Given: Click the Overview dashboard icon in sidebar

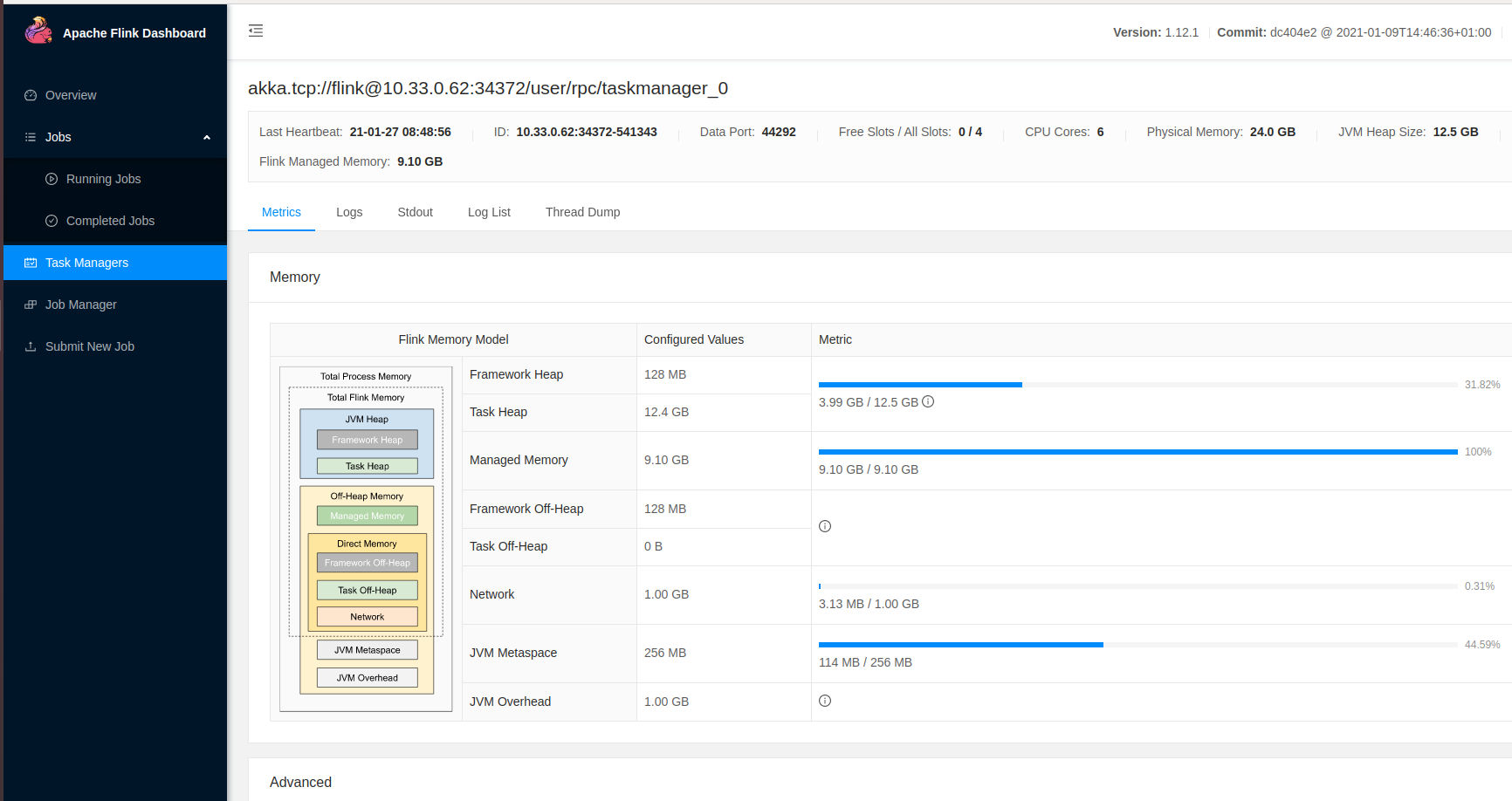Looking at the screenshot, I should tap(31, 95).
